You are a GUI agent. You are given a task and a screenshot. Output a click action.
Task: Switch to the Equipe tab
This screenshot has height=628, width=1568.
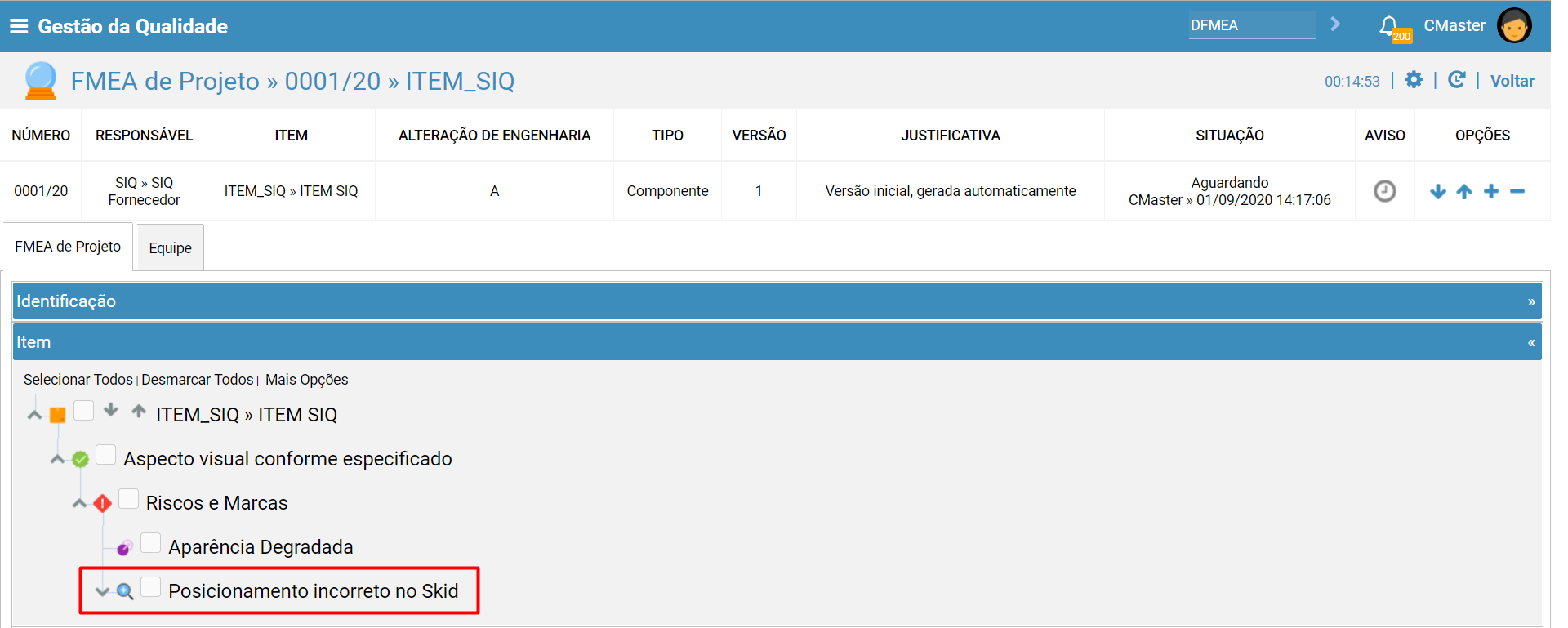click(x=170, y=247)
